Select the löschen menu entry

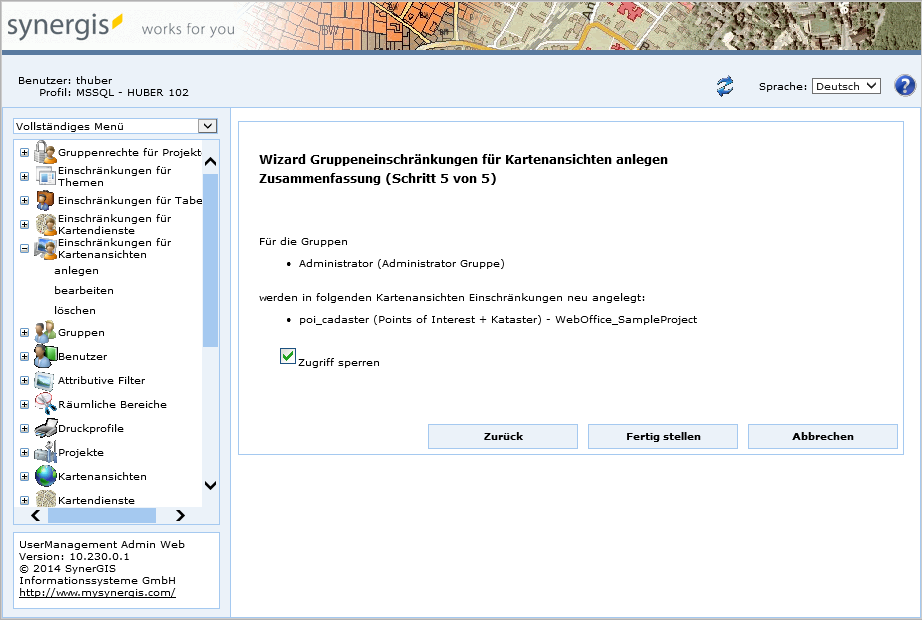(75, 310)
